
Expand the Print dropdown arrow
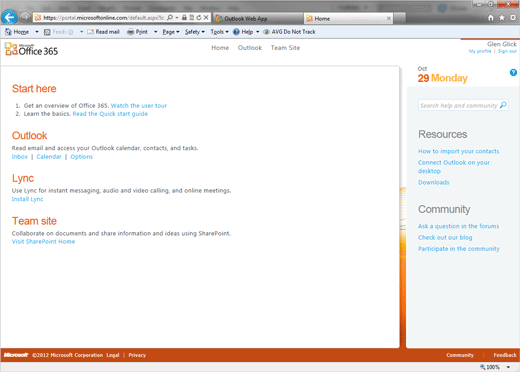[155, 32]
